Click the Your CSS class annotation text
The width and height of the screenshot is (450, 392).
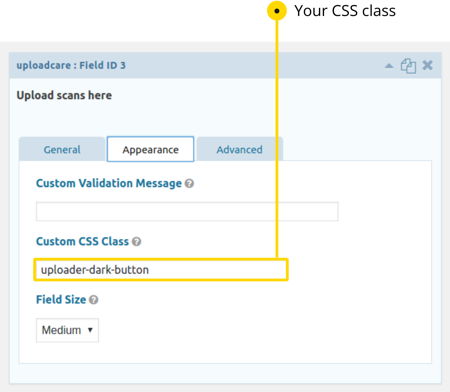pyautogui.click(x=345, y=11)
